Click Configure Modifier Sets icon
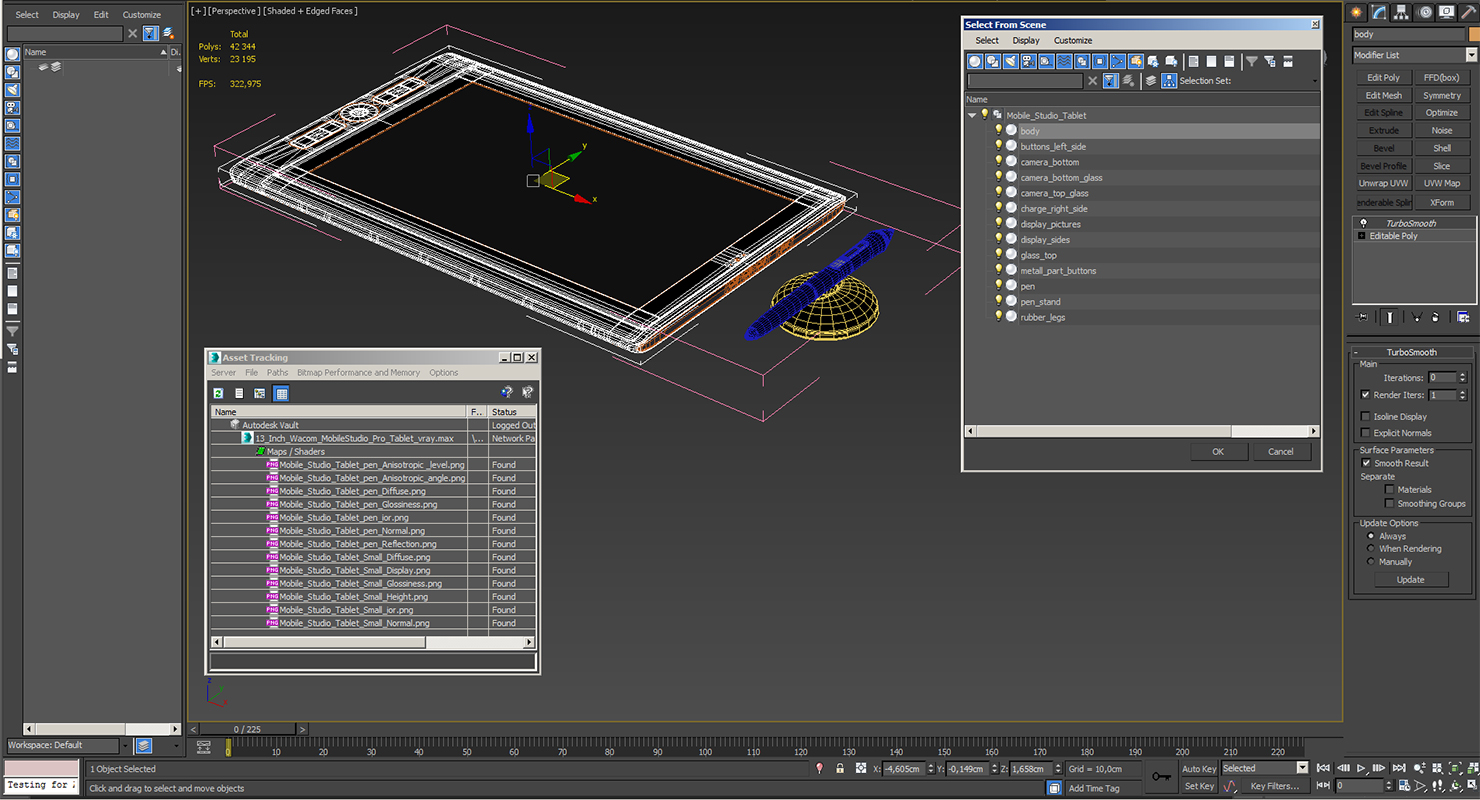 (1463, 317)
